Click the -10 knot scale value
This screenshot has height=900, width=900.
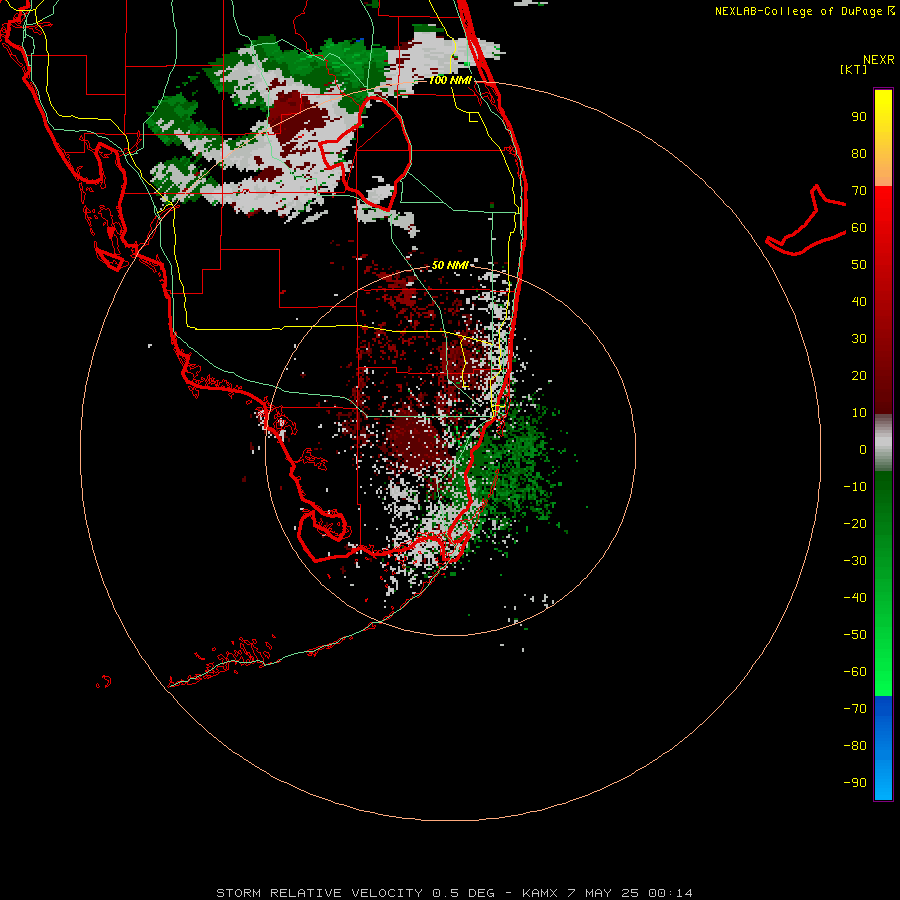[x=855, y=487]
